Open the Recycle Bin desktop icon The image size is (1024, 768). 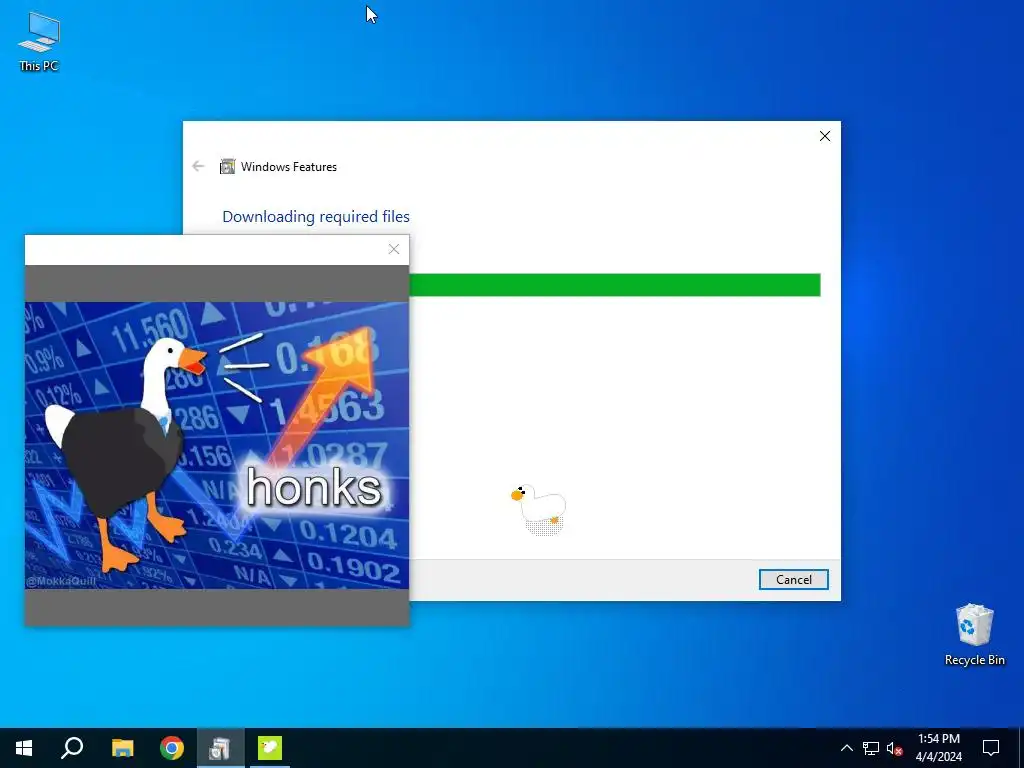pyautogui.click(x=974, y=635)
